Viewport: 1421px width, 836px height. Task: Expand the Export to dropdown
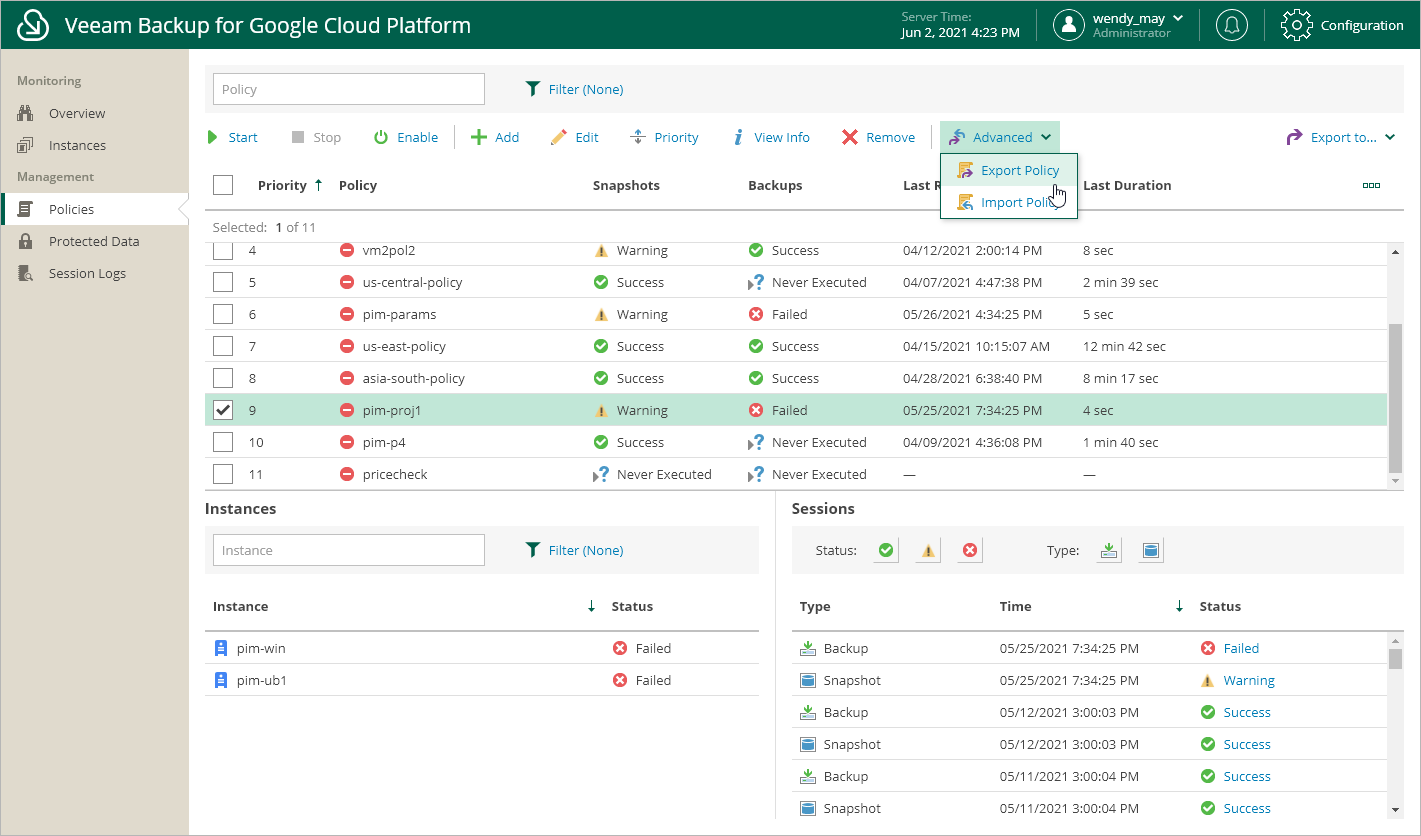point(1341,137)
